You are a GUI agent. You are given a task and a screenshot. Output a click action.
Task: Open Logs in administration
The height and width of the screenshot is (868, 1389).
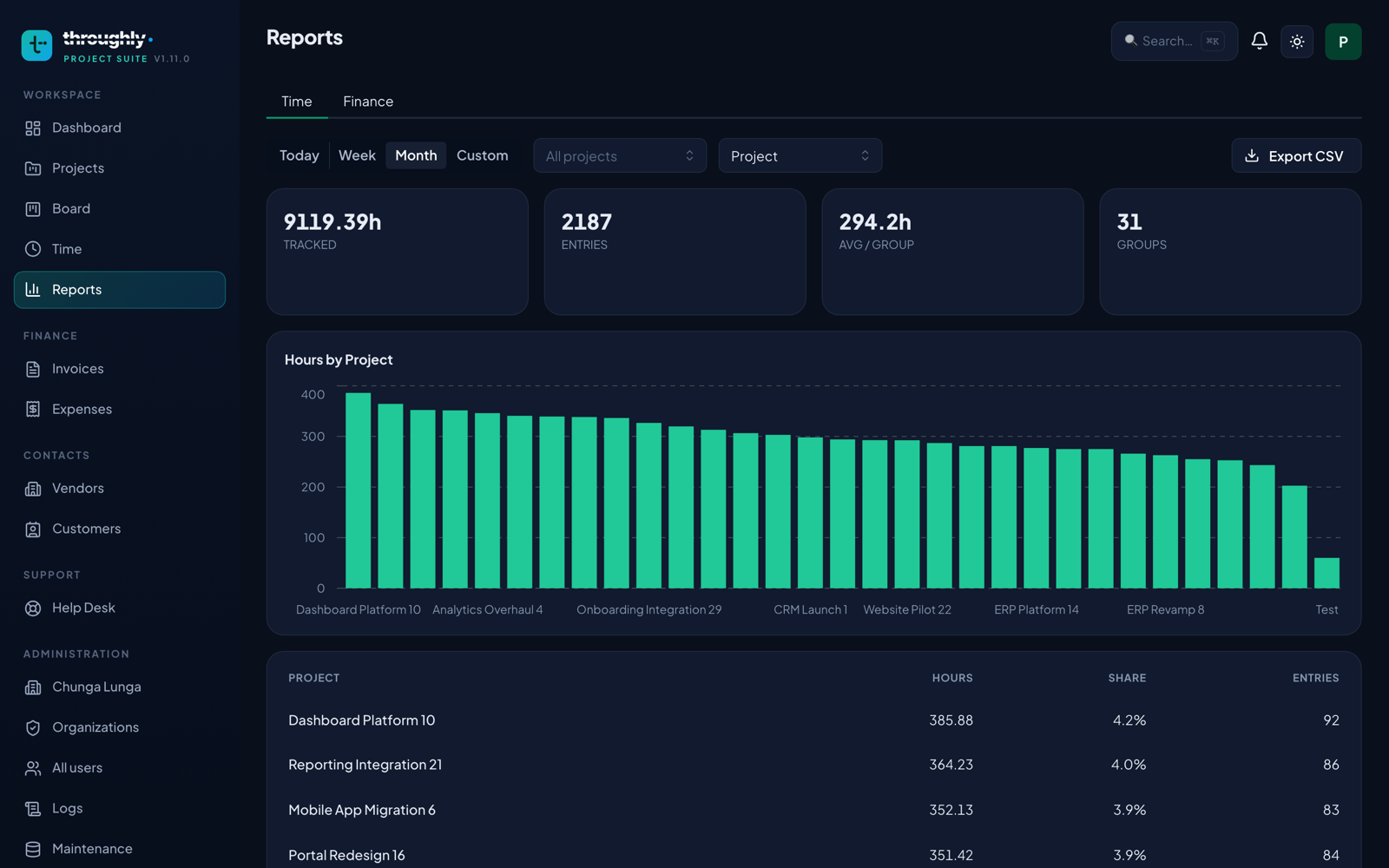click(x=120, y=808)
